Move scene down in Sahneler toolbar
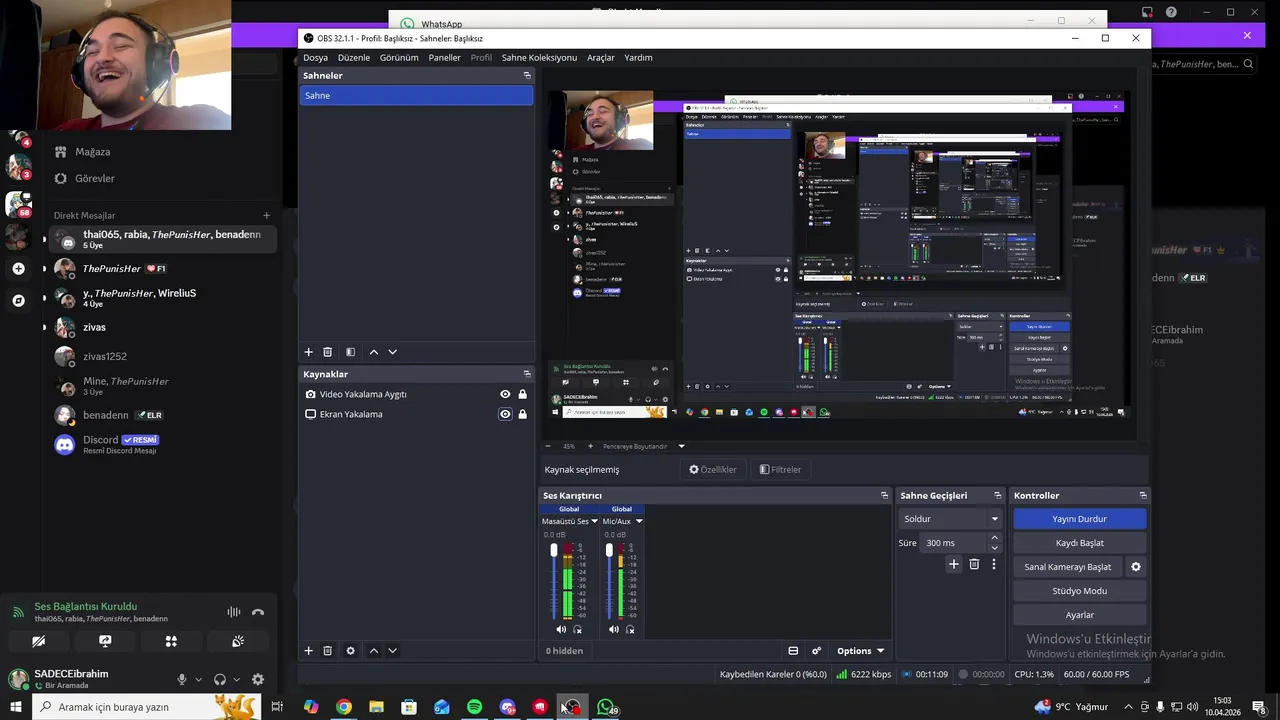 [x=392, y=352]
